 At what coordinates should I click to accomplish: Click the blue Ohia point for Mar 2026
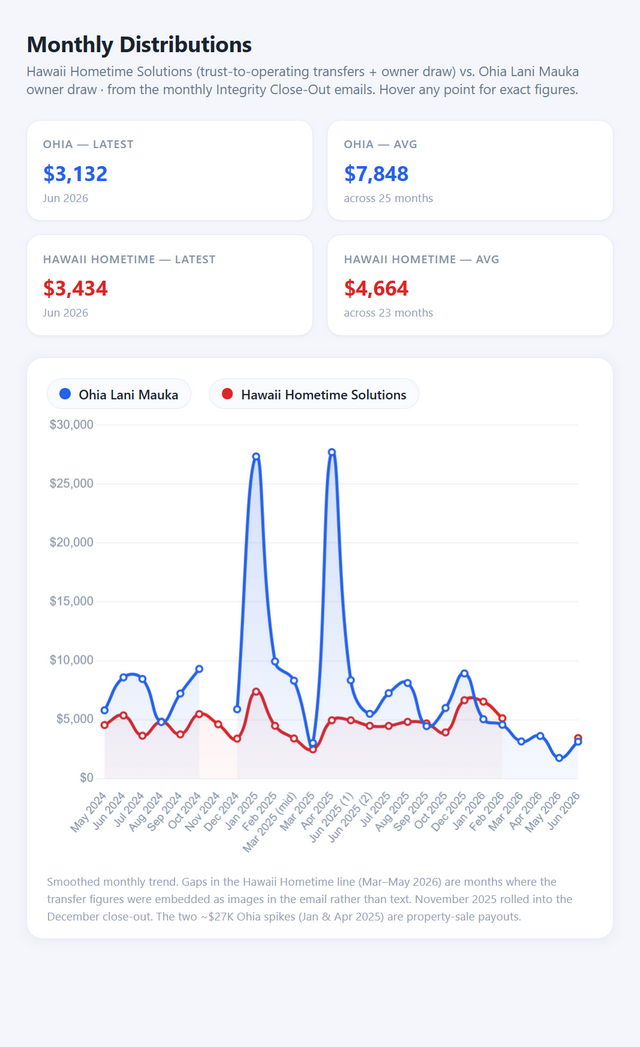(x=521, y=741)
